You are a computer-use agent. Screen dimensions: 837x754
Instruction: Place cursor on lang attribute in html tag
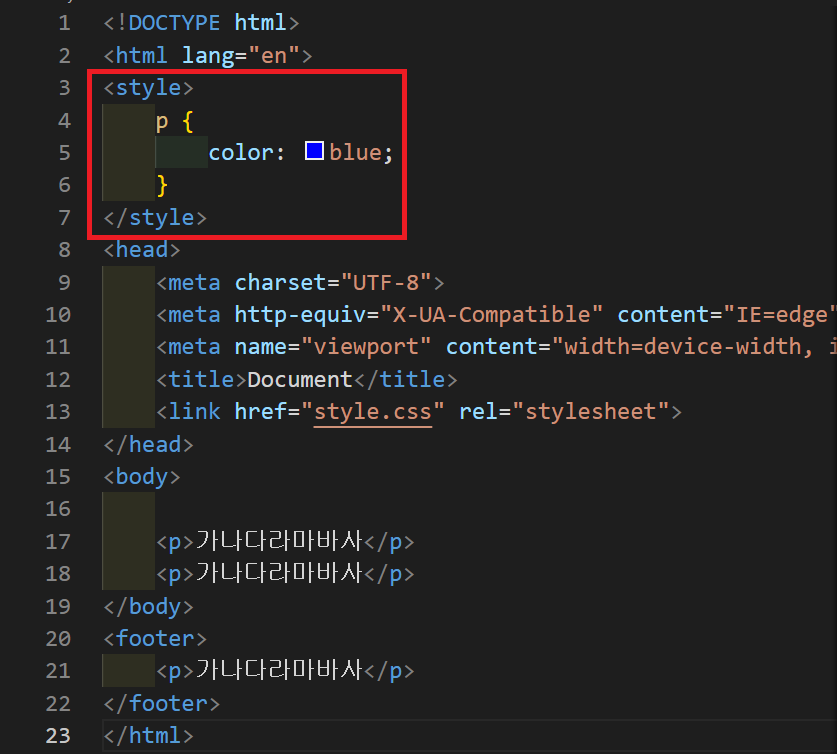pyautogui.click(x=208, y=56)
